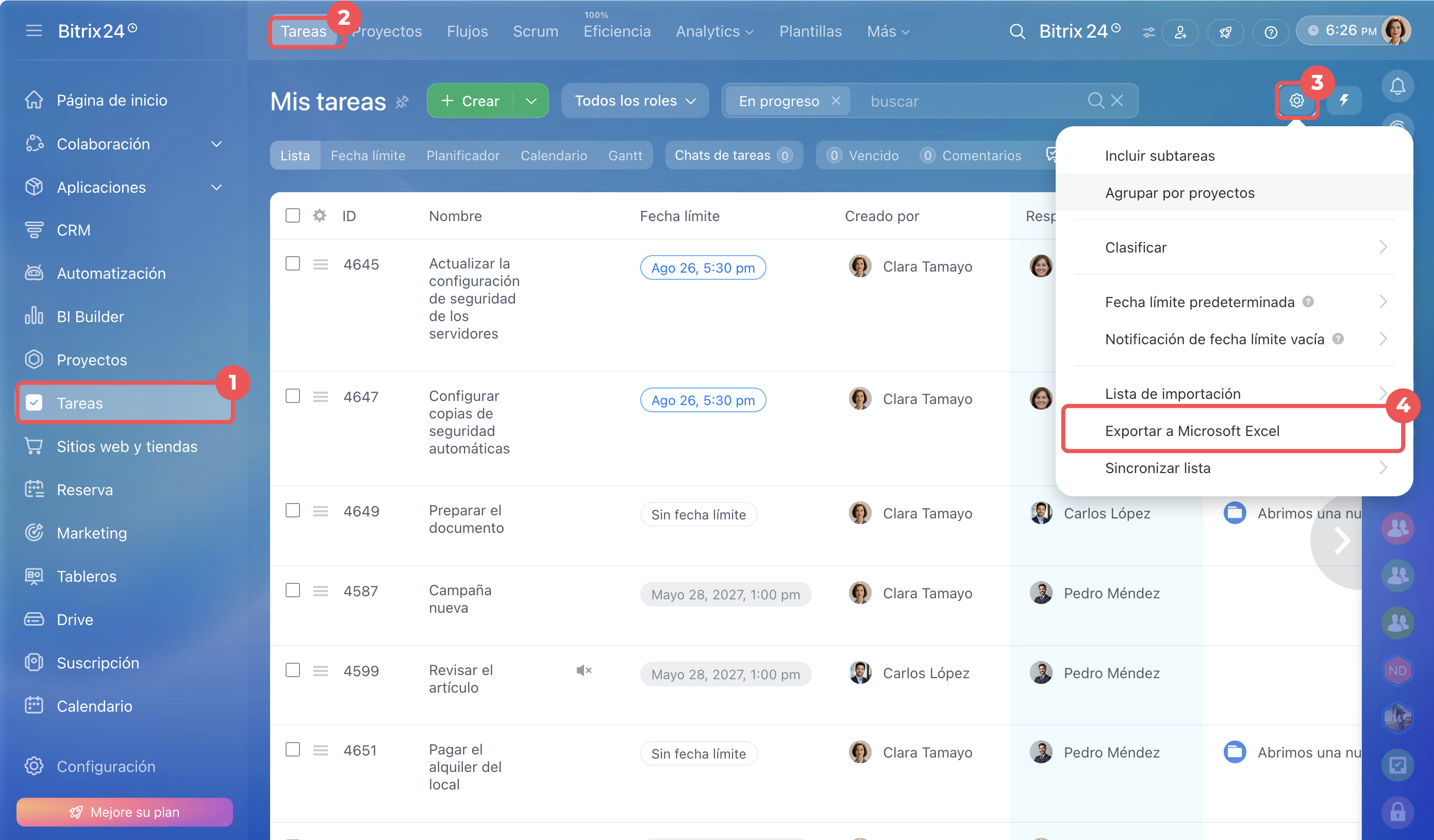Viewport: 1434px width, 840px height.
Task: Open the Crear button dropdown arrow
Action: click(x=531, y=100)
